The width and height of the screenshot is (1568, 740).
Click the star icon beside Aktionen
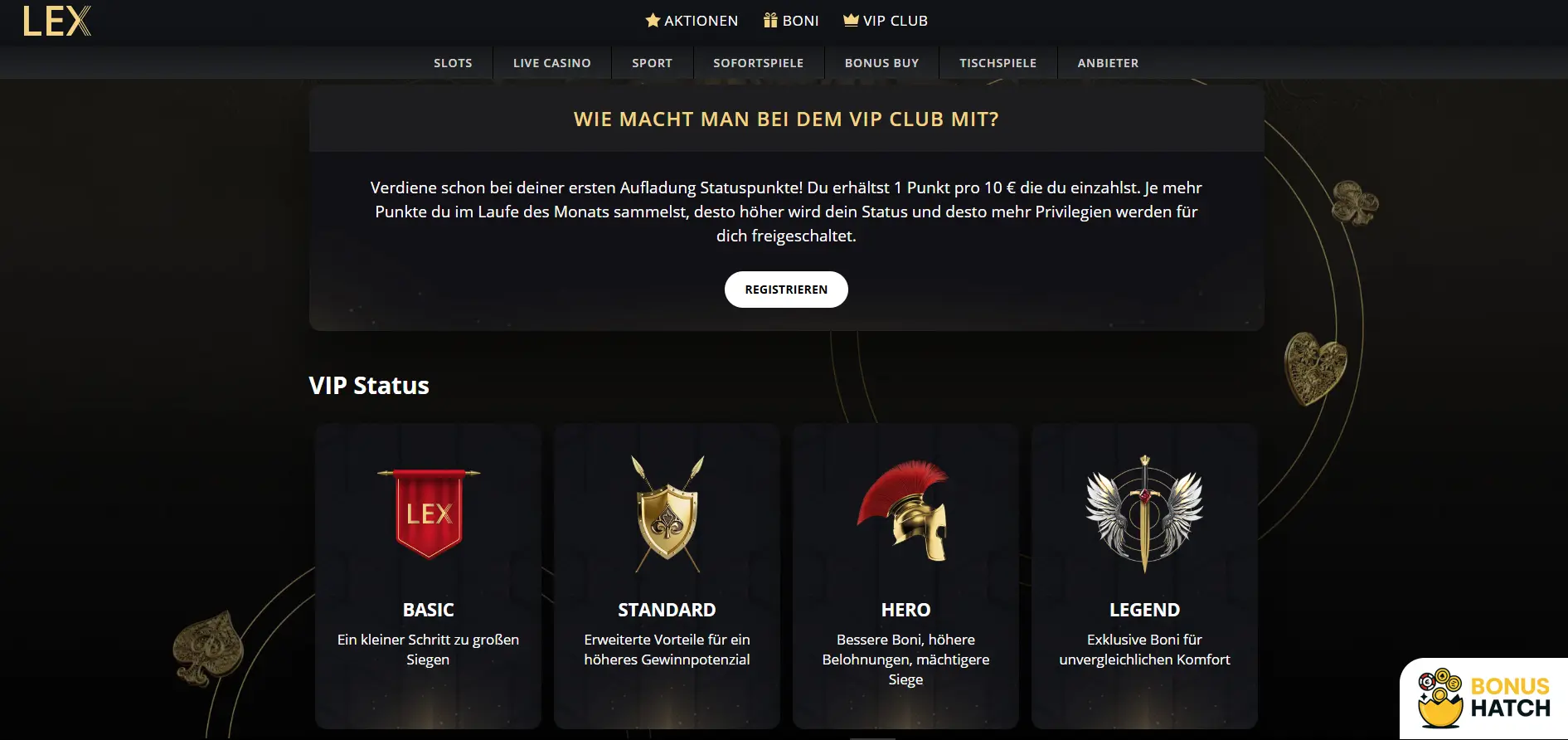click(x=653, y=20)
